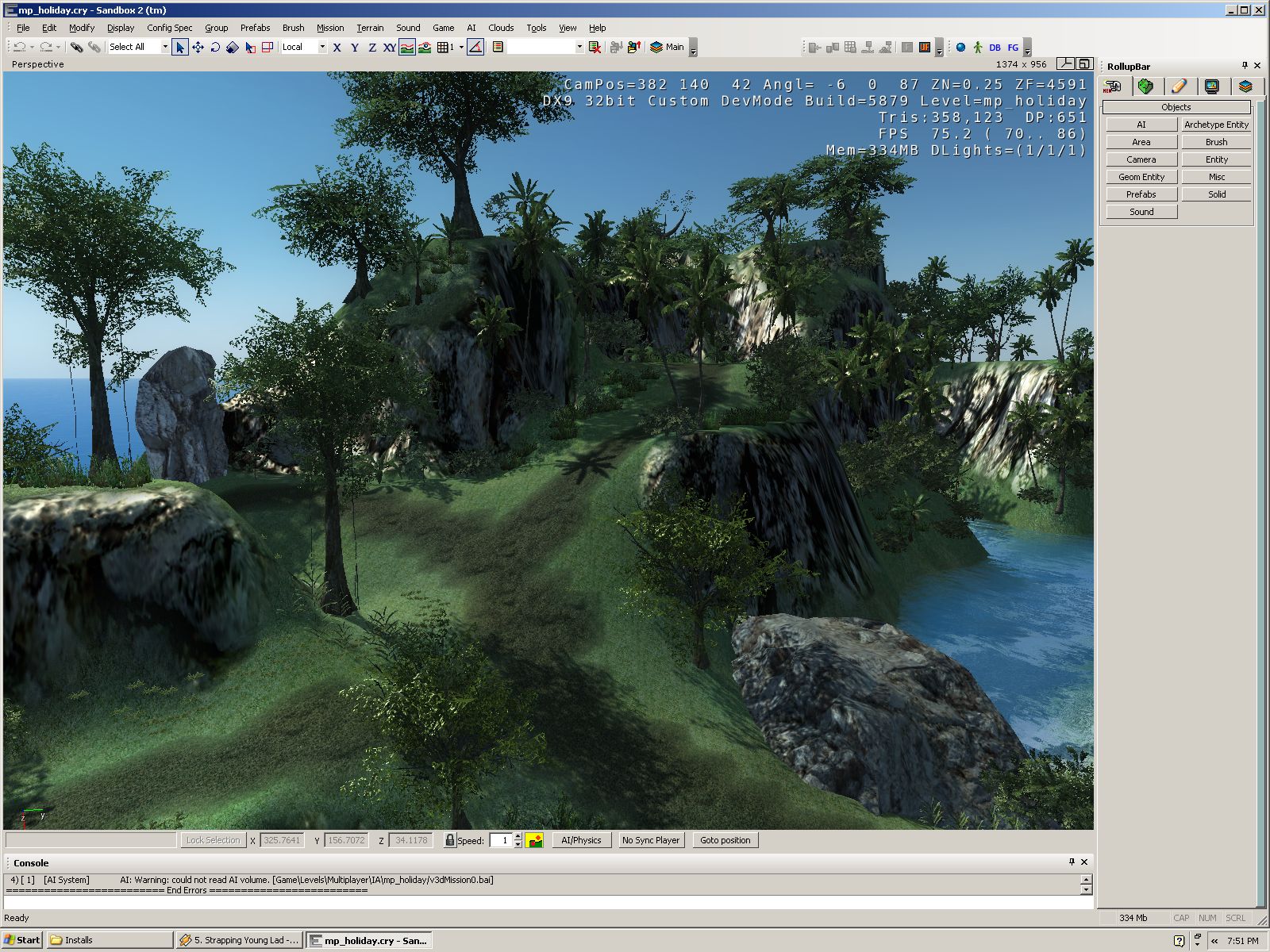Activate the Move tool
1270x952 pixels.
pos(198,47)
